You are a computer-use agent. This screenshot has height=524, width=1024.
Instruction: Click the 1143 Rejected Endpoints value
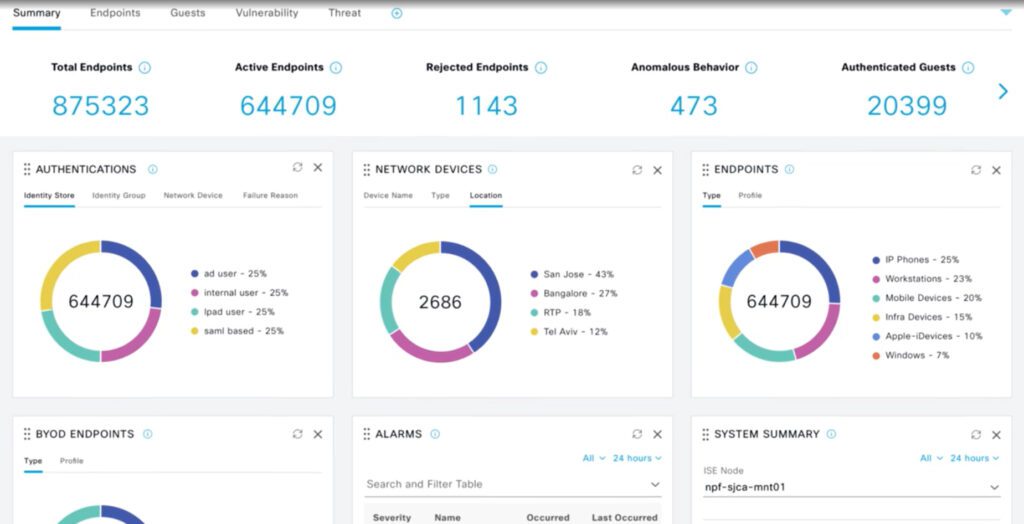point(487,106)
